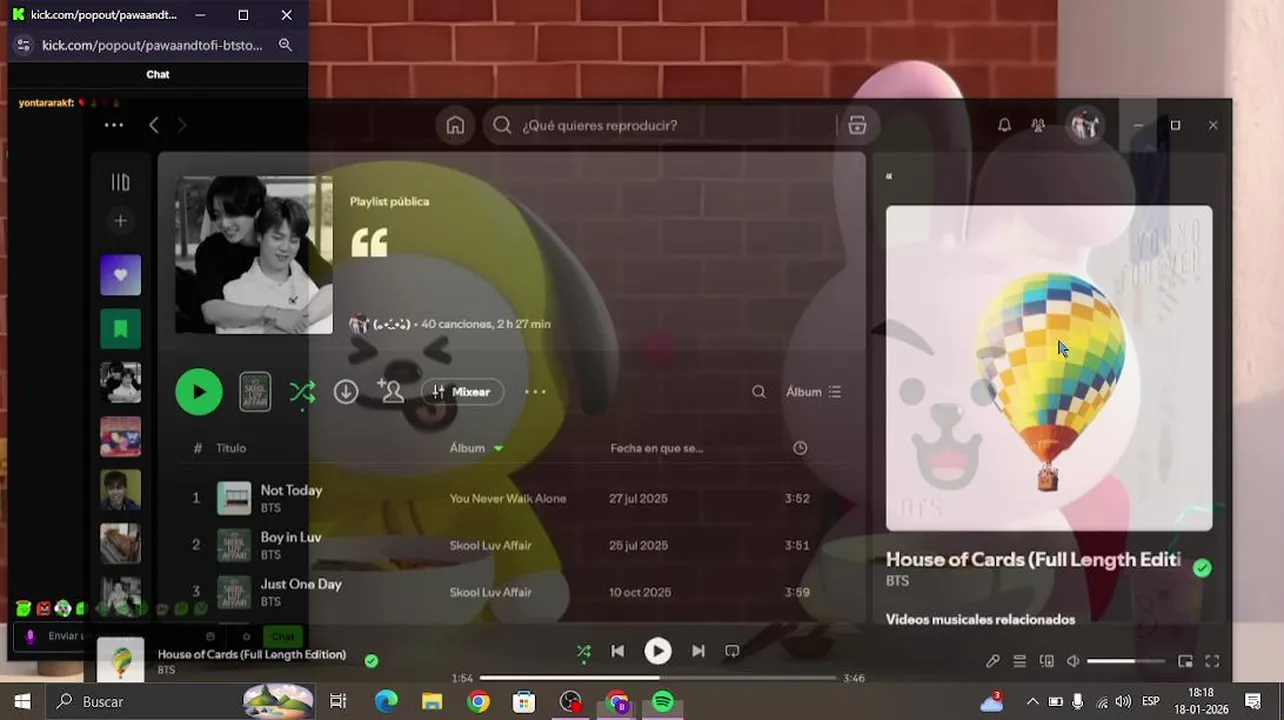Viewport: 1284px width, 720px height.
Task: Open Liked Songs heart tile in sidebar
Action: pos(120,275)
